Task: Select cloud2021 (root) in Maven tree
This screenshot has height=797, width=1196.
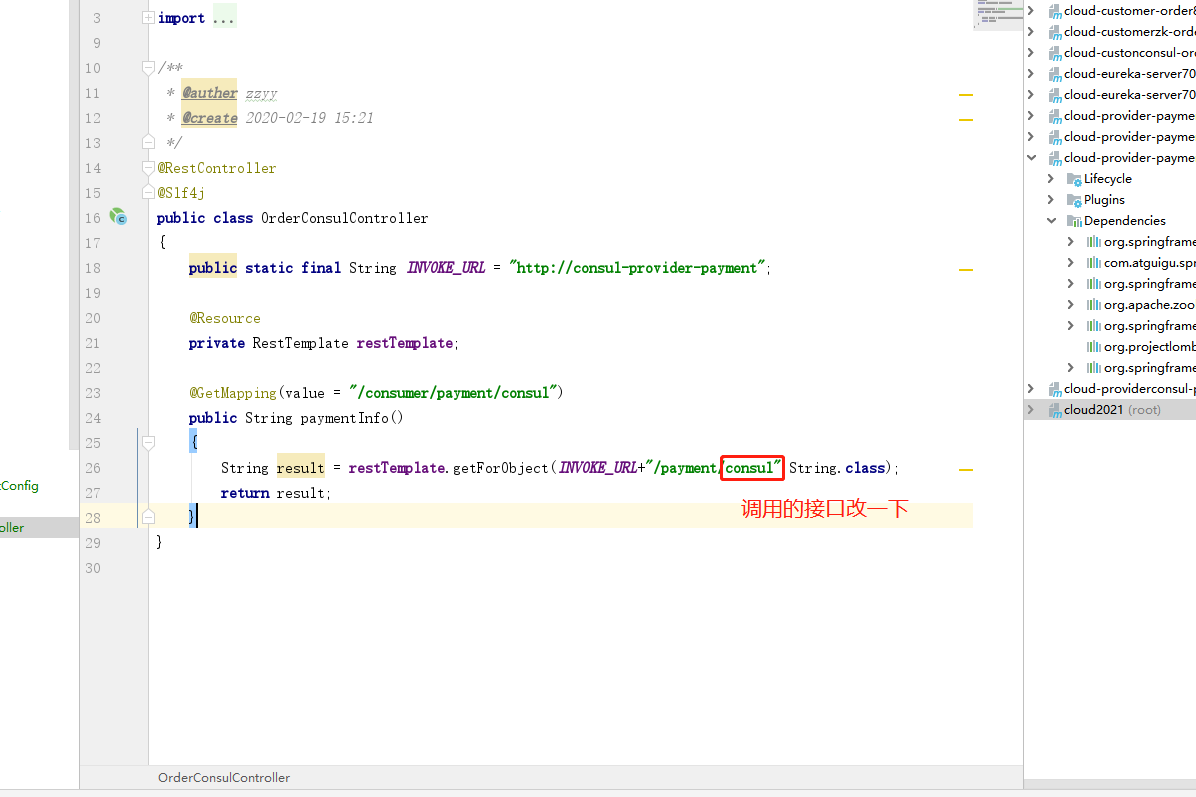Action: [1110, 410]
